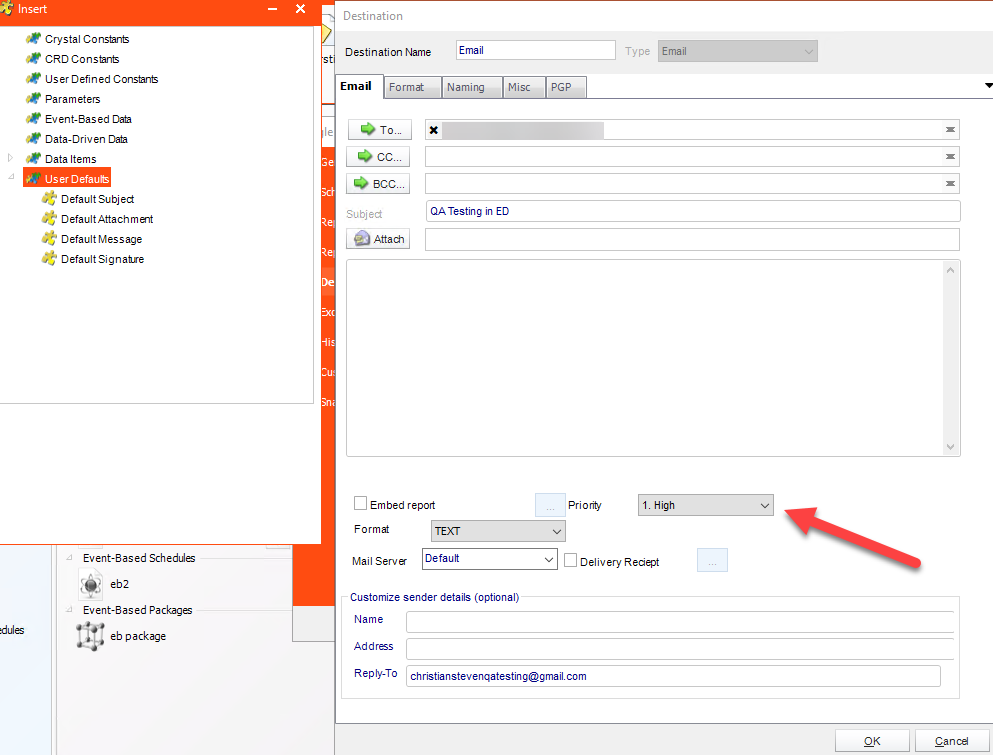Switch to the PGP tab
This screenshot has width=993, height=755.
click(561, 88)
